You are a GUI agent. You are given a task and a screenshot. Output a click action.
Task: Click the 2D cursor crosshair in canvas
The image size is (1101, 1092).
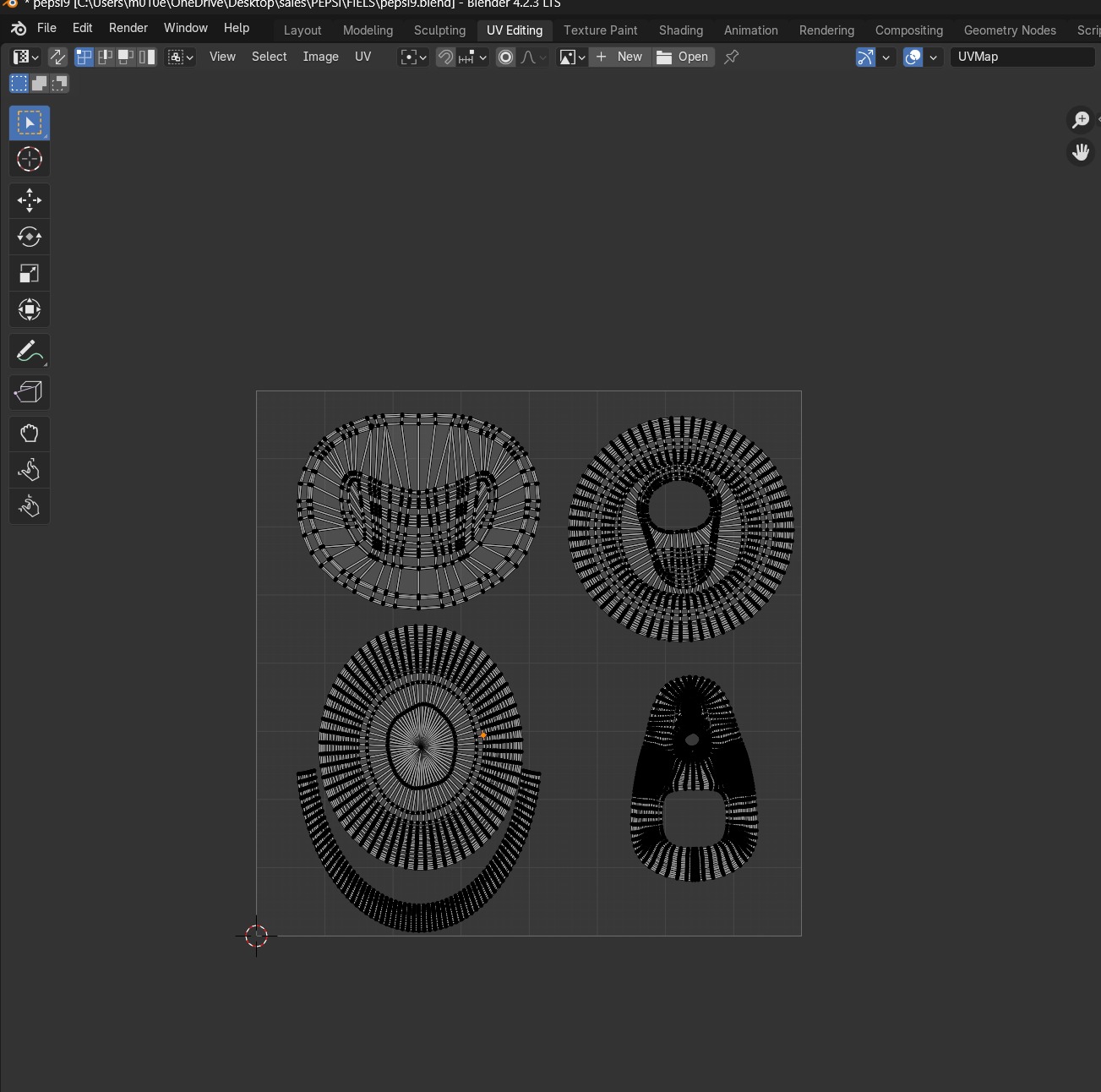point(256,936)
